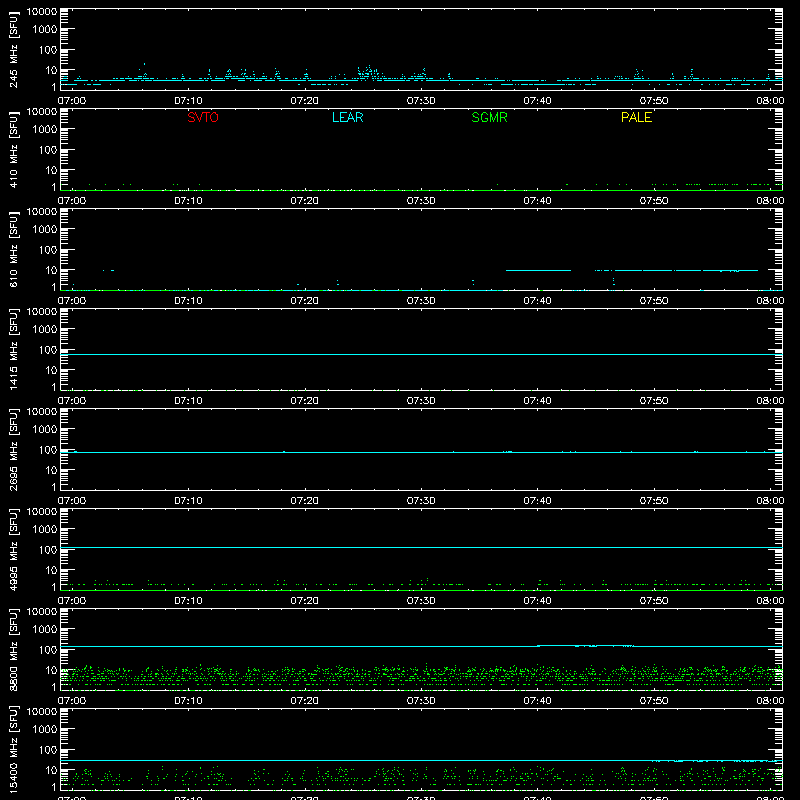Click the yellow PALE station label
The width and height of the screenshot is (800, 800).
tap(636, 117)
